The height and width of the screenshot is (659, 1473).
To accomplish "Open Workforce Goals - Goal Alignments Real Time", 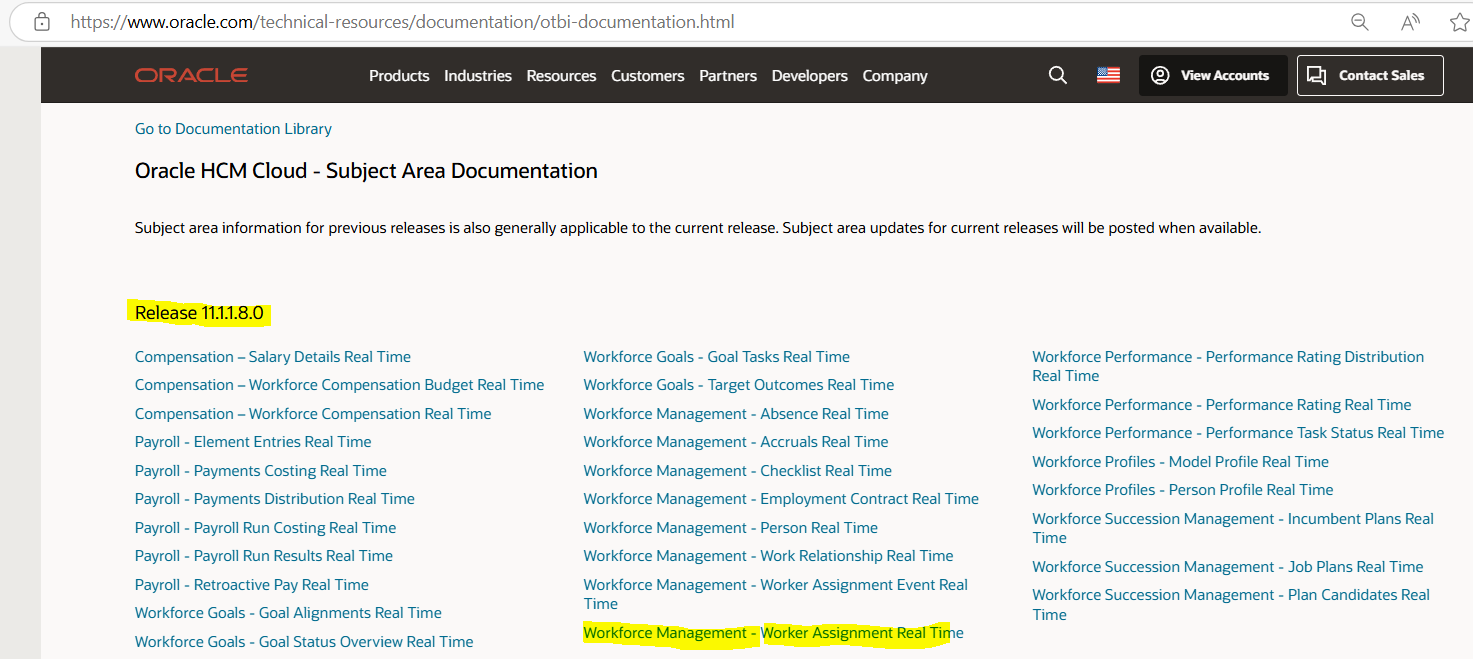I will [288, 613].
